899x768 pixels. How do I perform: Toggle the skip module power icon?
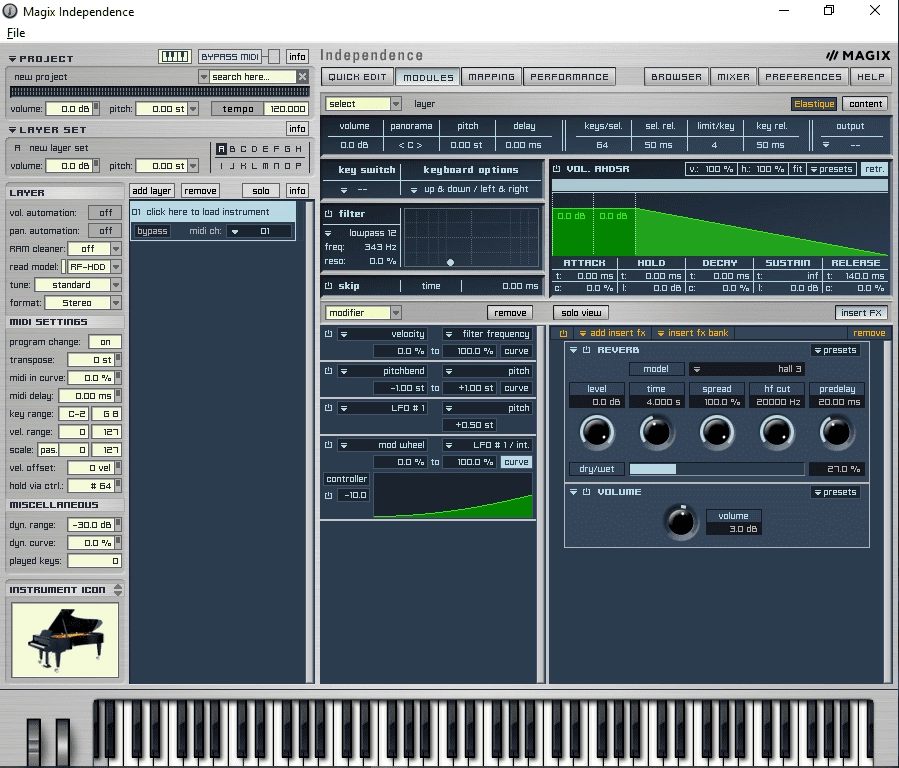click(329, 285)
